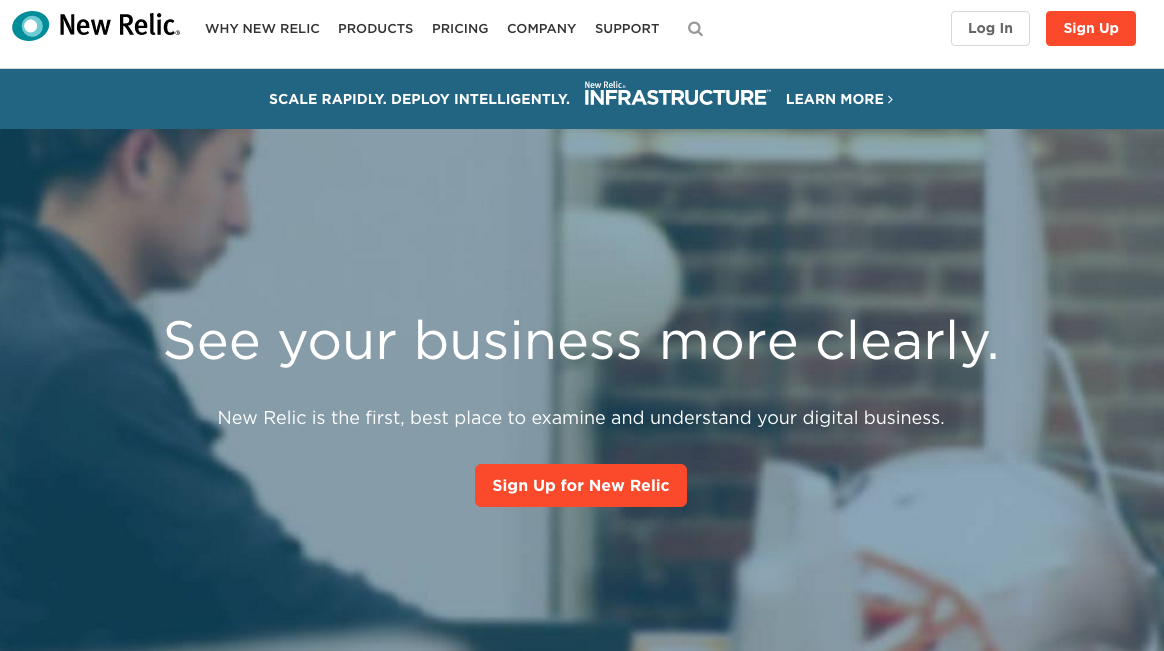Click the Log In button
Screen dimensions: 1164x651
click(990, 28)
